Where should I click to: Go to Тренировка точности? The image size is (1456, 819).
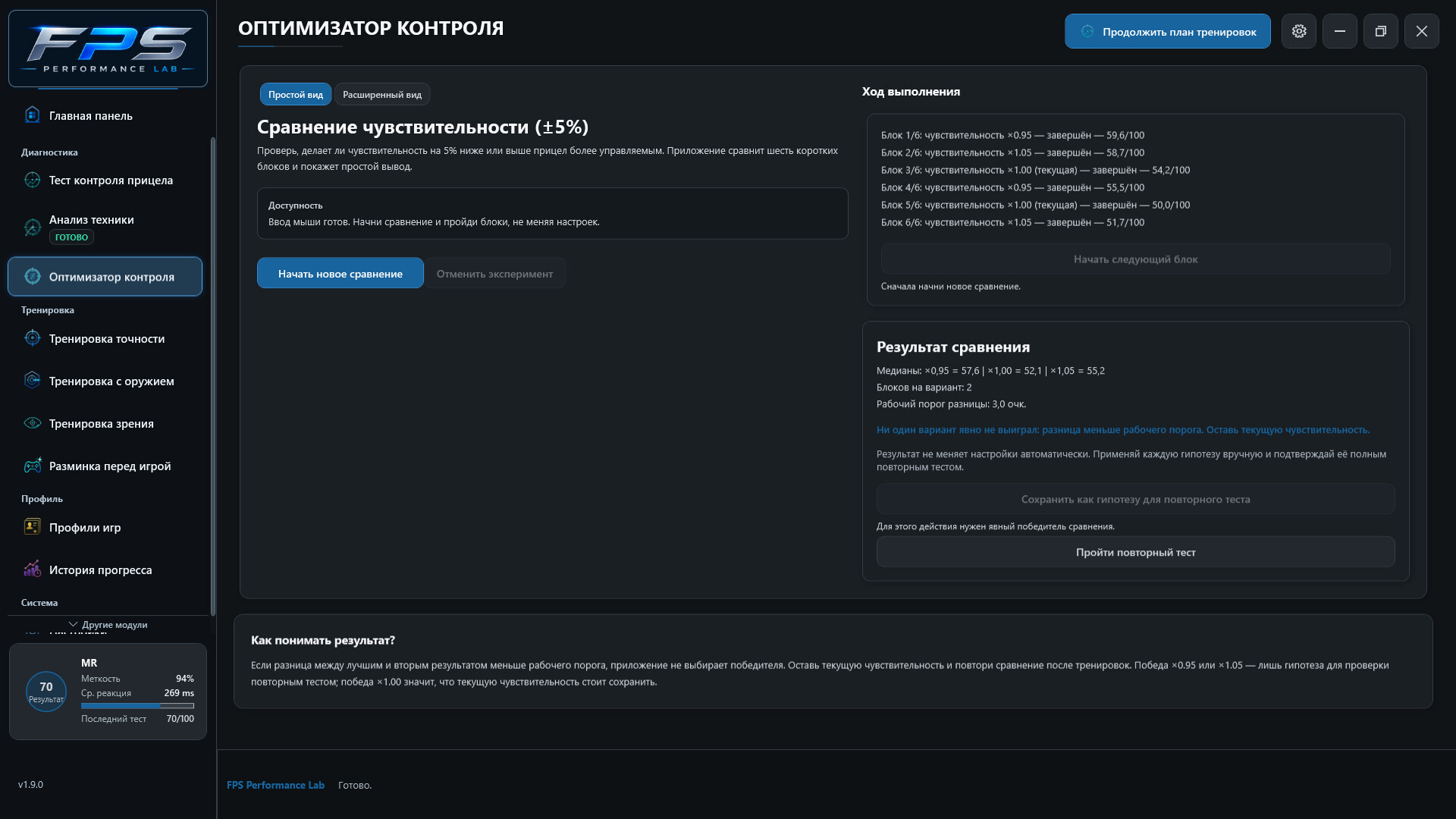click(105, 338)
